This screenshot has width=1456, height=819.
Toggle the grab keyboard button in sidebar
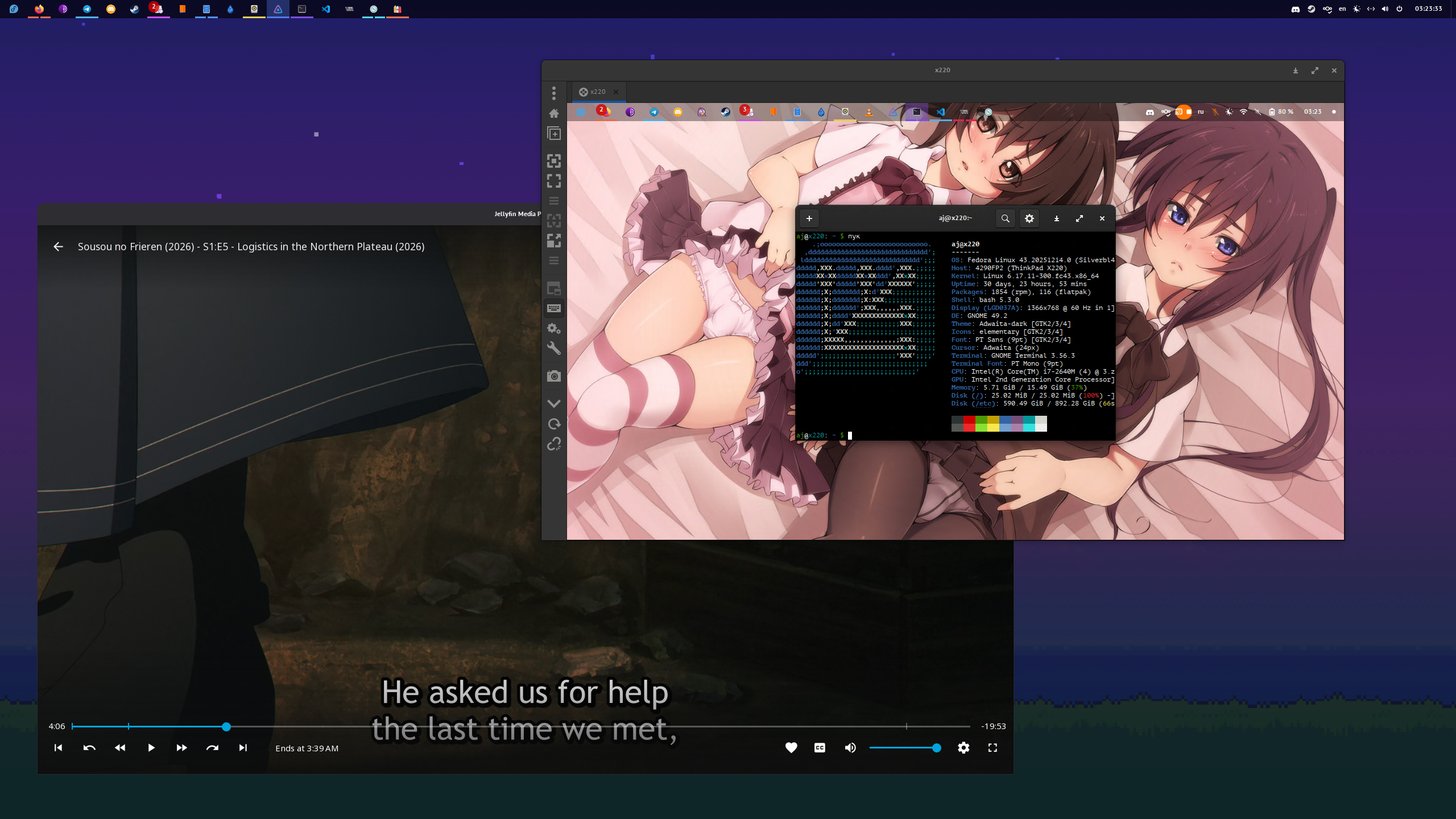tap(554, 308)
